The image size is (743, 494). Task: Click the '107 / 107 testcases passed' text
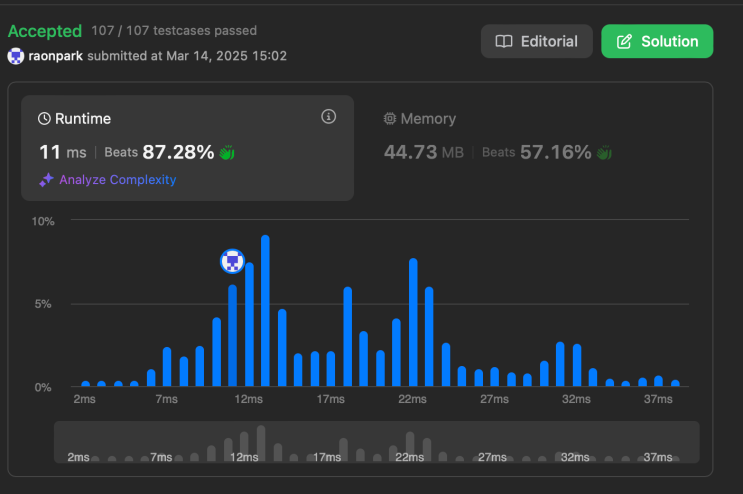(x=174, y=31)
